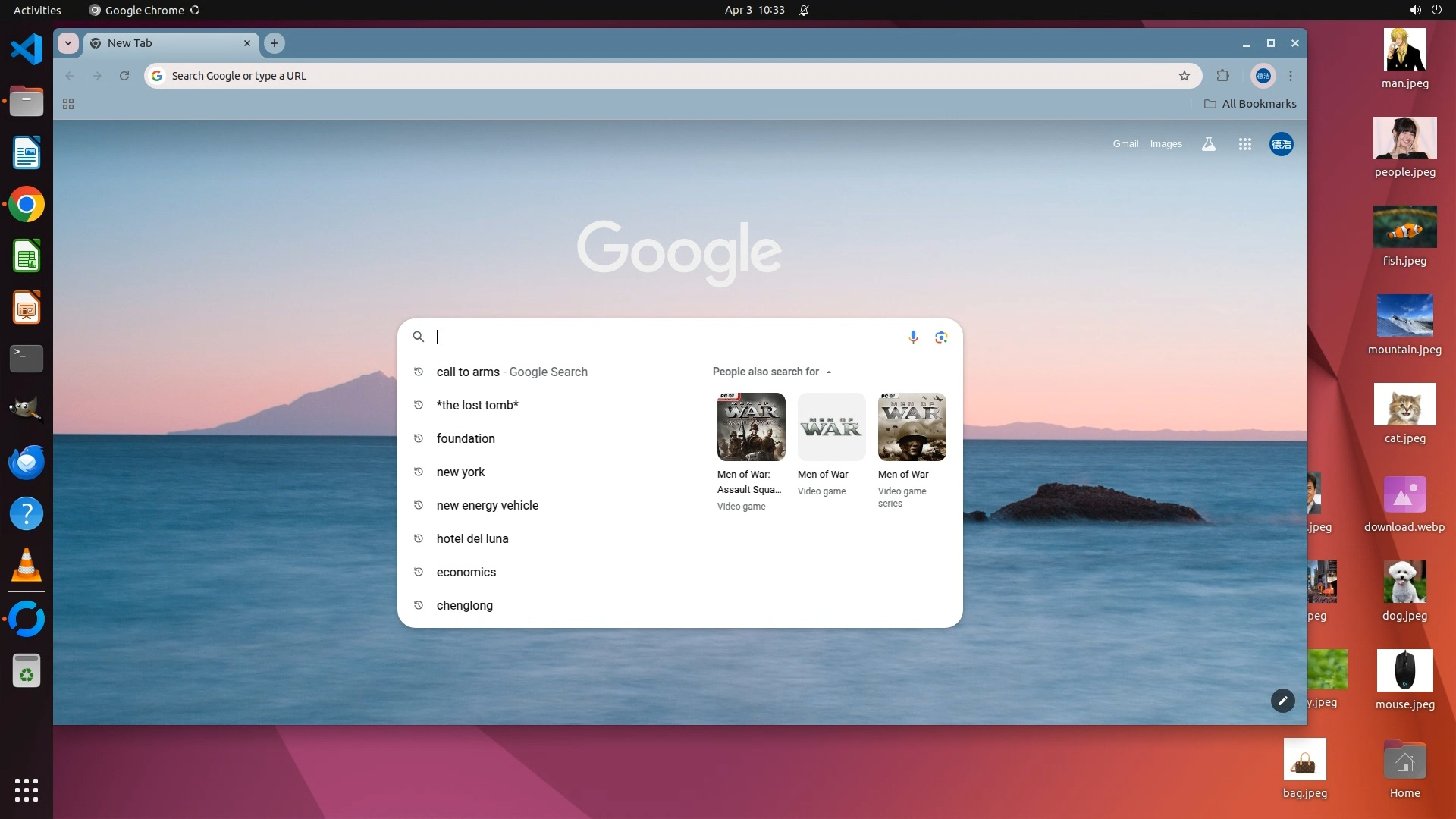Screen dimensions: 1456x819
Task: Open the All Bookmarks folder
Action: click(x=1250, y=104)
